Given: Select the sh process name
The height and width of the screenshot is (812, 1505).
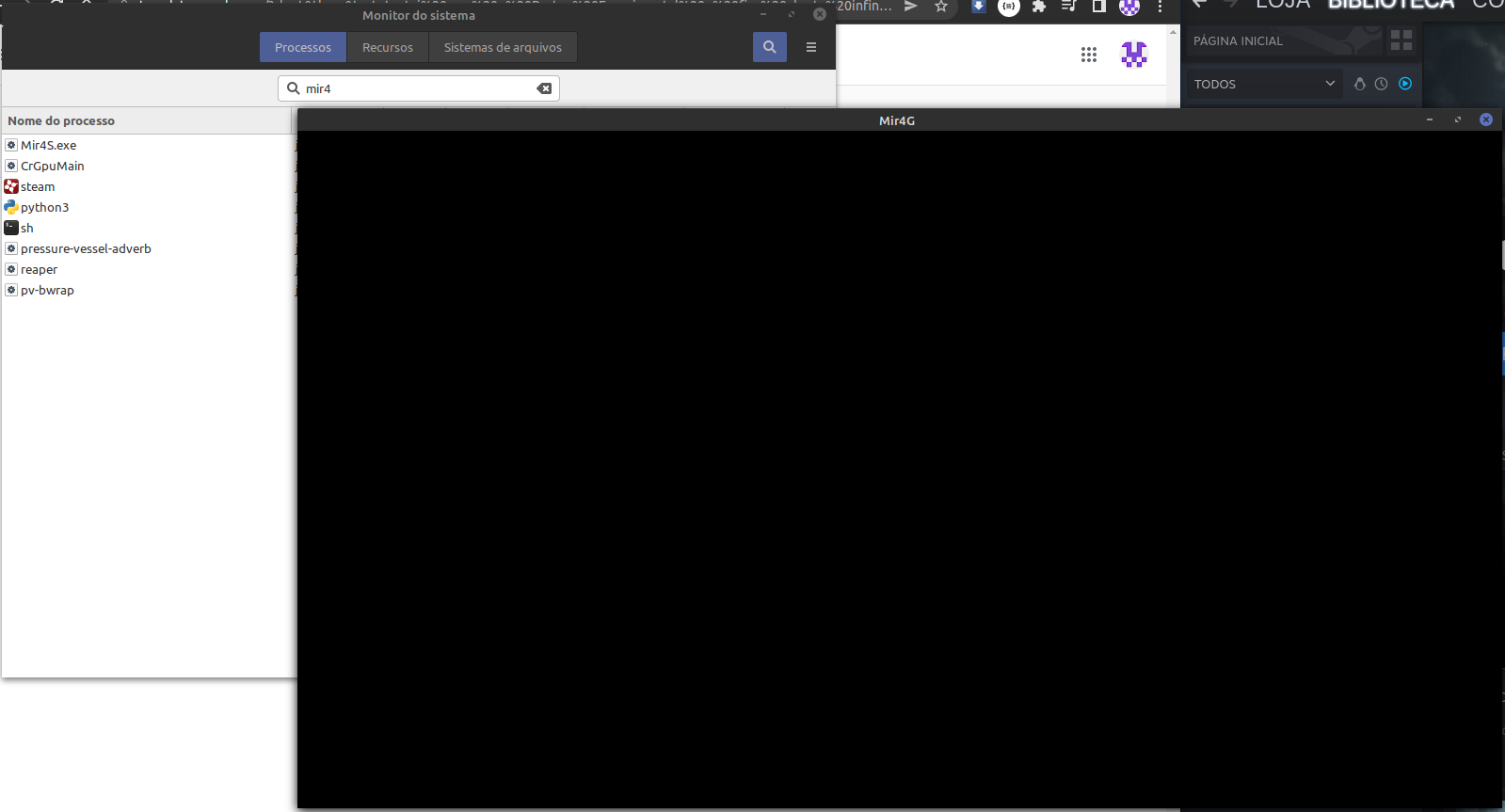Looking at the screenshot, I should [x=27, y=228].
